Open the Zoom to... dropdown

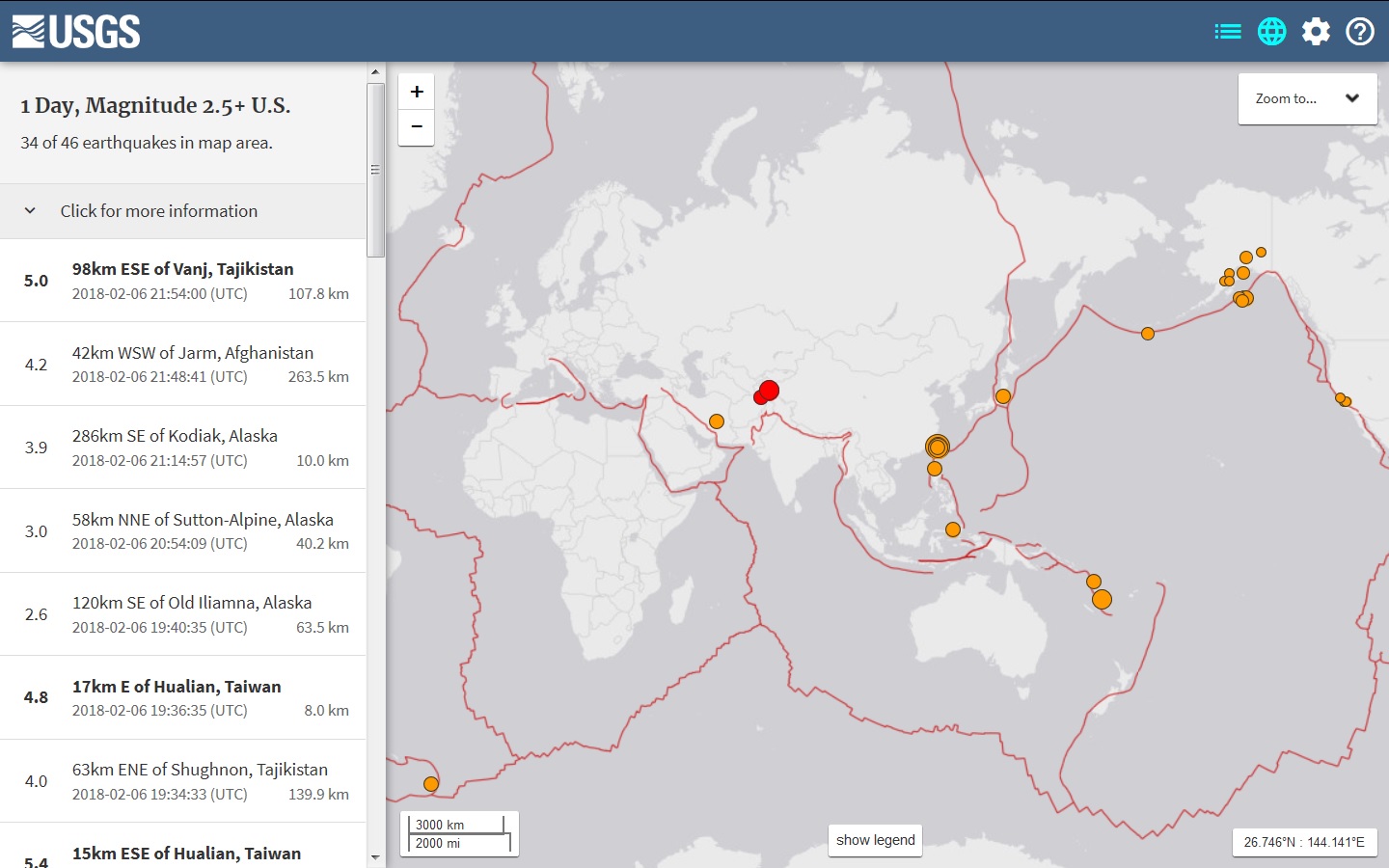tap(1307, 98)
